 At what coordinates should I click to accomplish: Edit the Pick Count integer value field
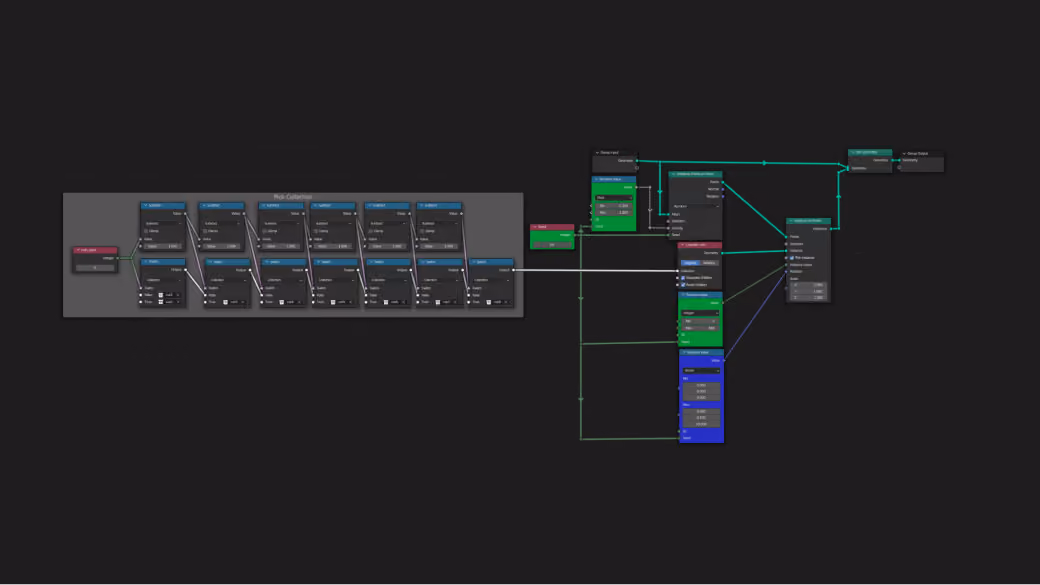(96, 267)
